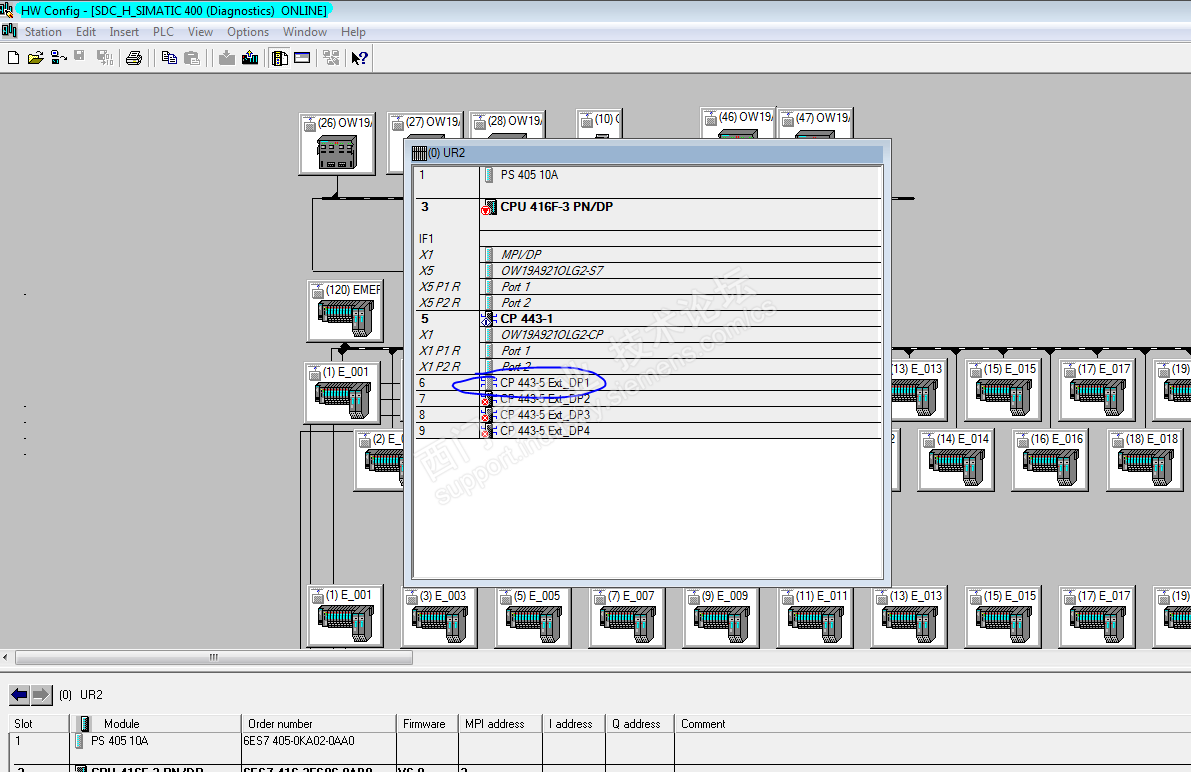Click the Upload to PG icon

tap(250, 58)
